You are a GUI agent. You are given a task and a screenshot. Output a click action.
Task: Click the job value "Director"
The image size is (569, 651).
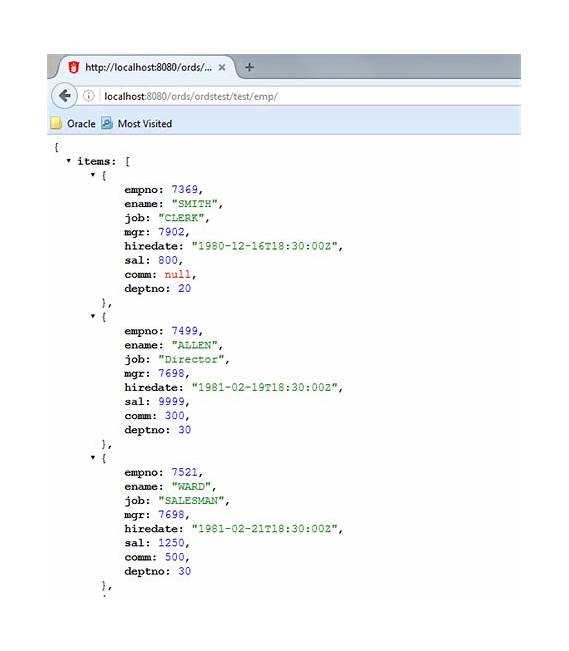pyautogui.click(x=191, y=359)
